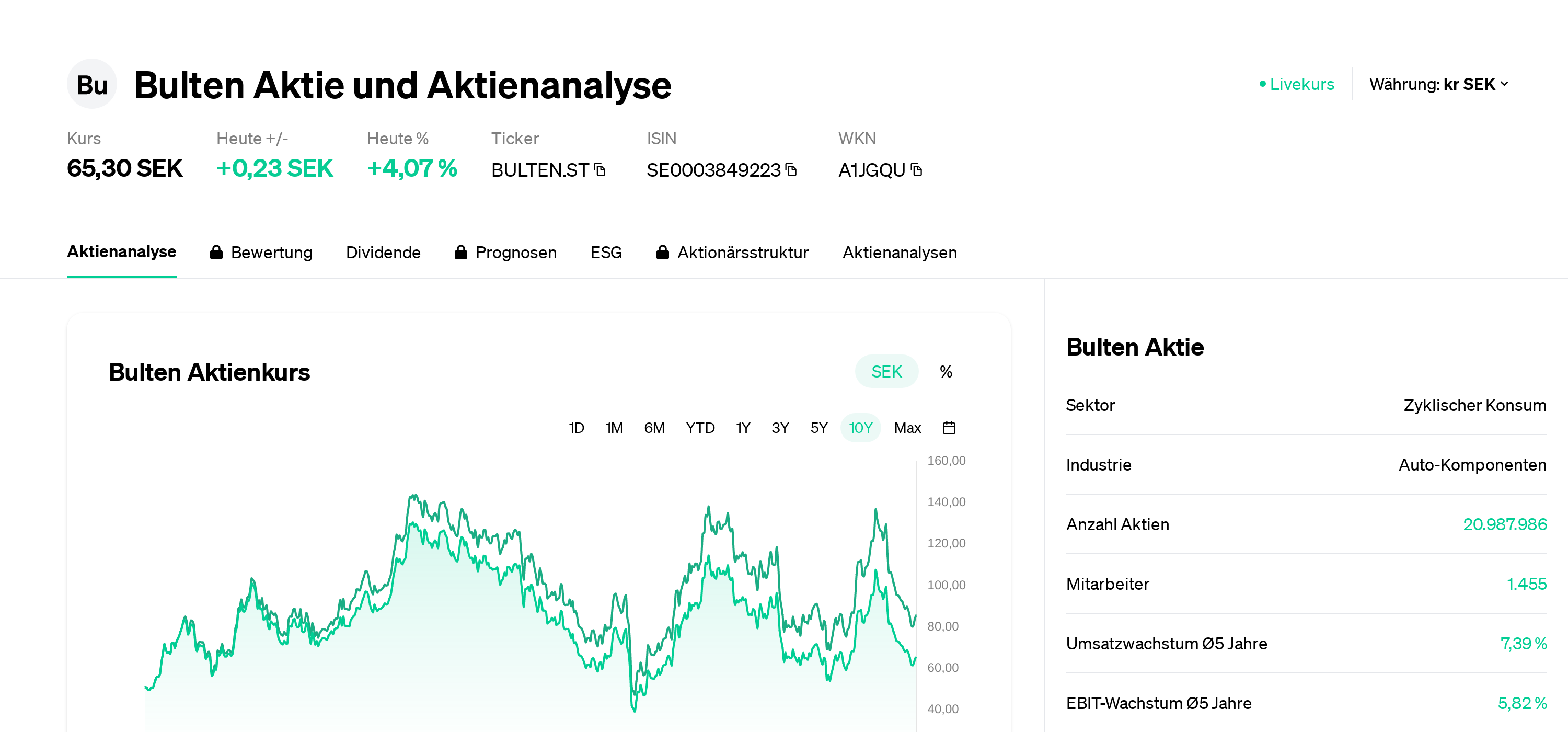This screenshot has width=1568, height=732.
Task: Click the Bulten Aktie sidebar heading
Action: pyautogui.click(x=1135, y=347)
